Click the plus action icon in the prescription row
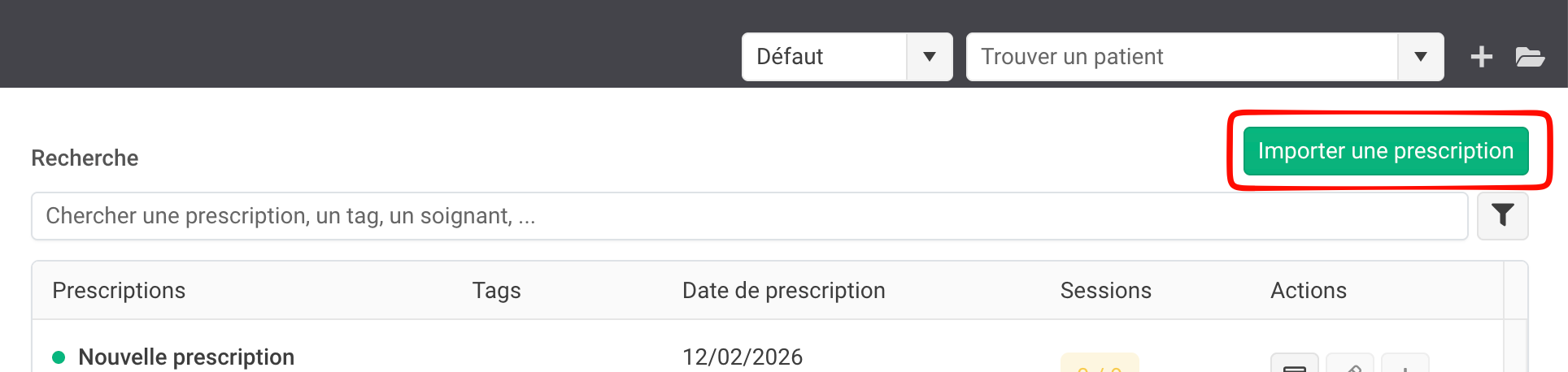Image resolution: width=1568 pixels, height=372 pixels. (1405, 366)
